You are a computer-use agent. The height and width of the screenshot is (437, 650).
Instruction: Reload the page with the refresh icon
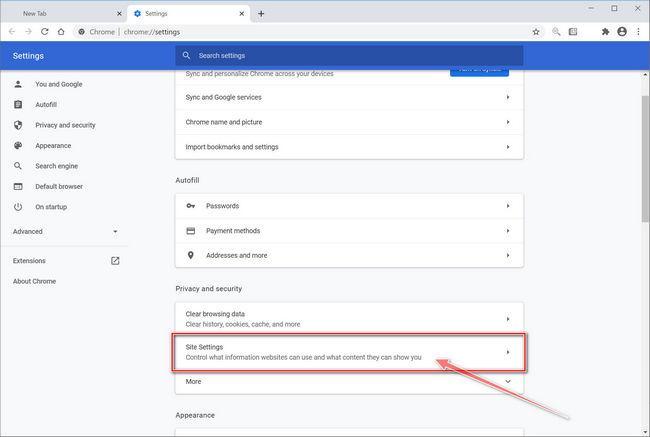tap(44, 32)
